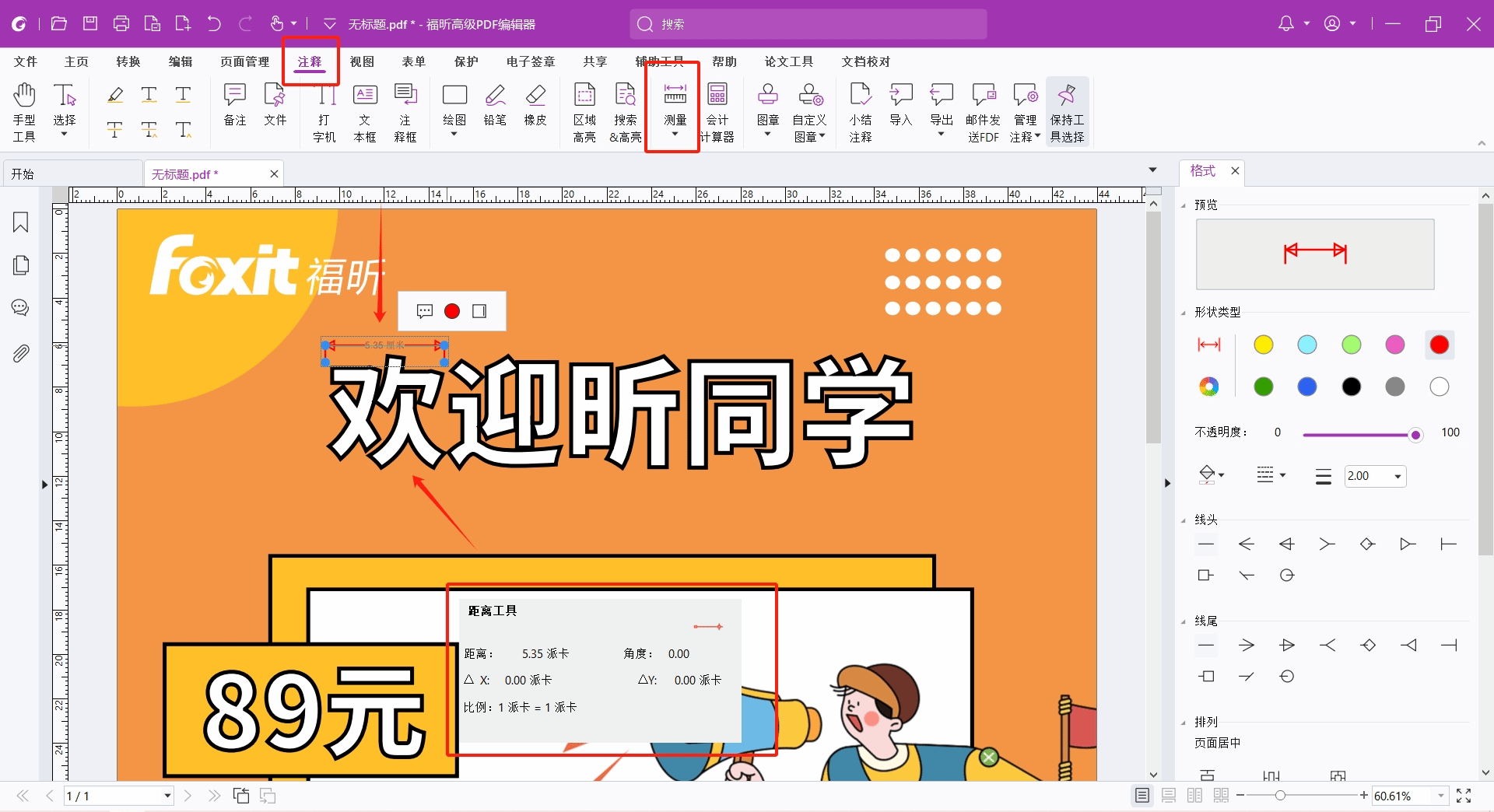Click the search (搜索) input box
Screen dimensions: 1494x812
[809, 24]
